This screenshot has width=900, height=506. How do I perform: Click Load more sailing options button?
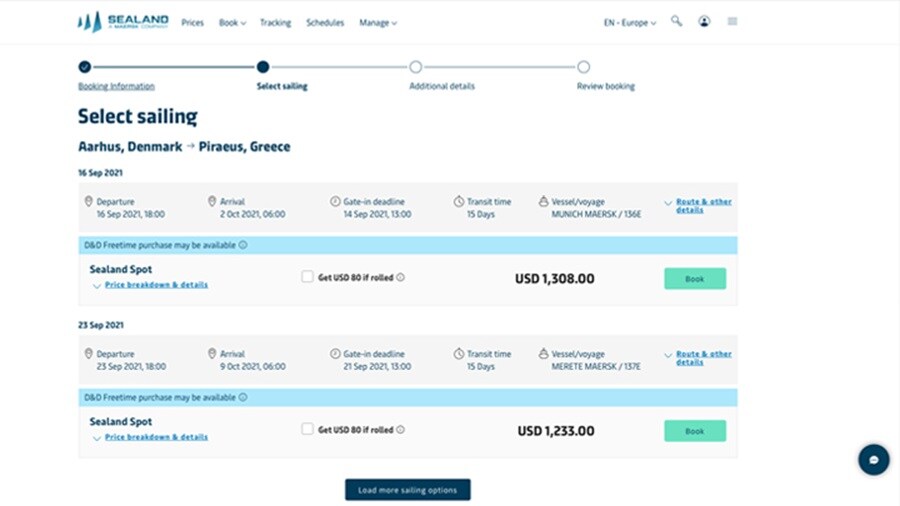[407, 490]
